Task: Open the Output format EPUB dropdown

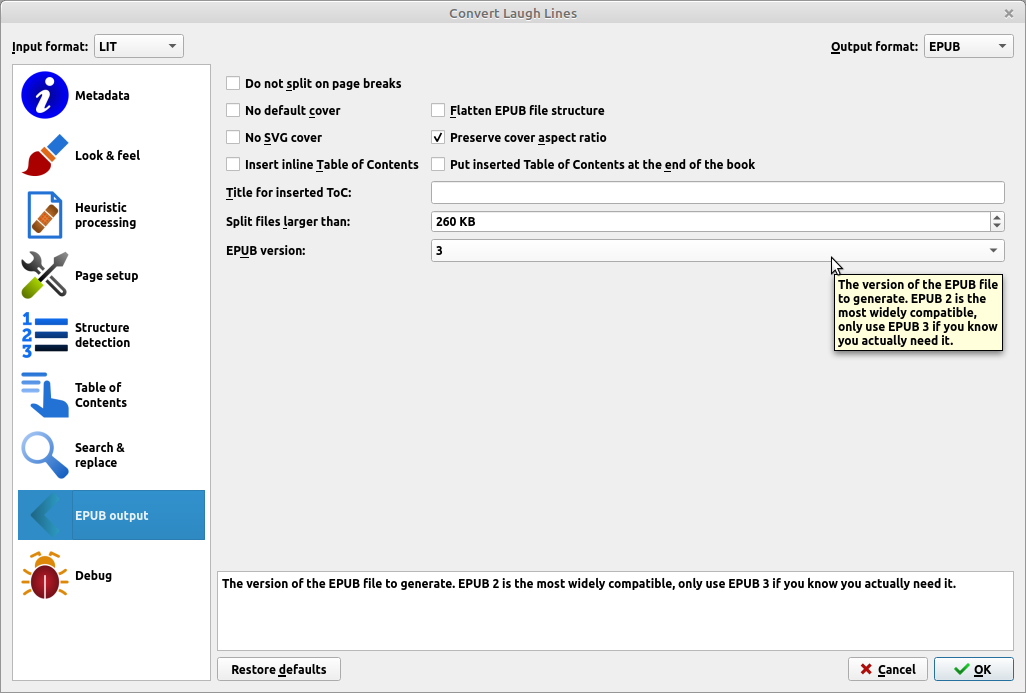Action: tap(968, 46)
